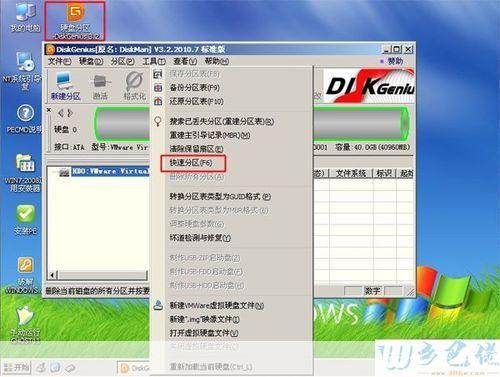Screen dimensions: 500x377
Task: Choose 新建.img映像文件 entry
Action: point(204,319)
